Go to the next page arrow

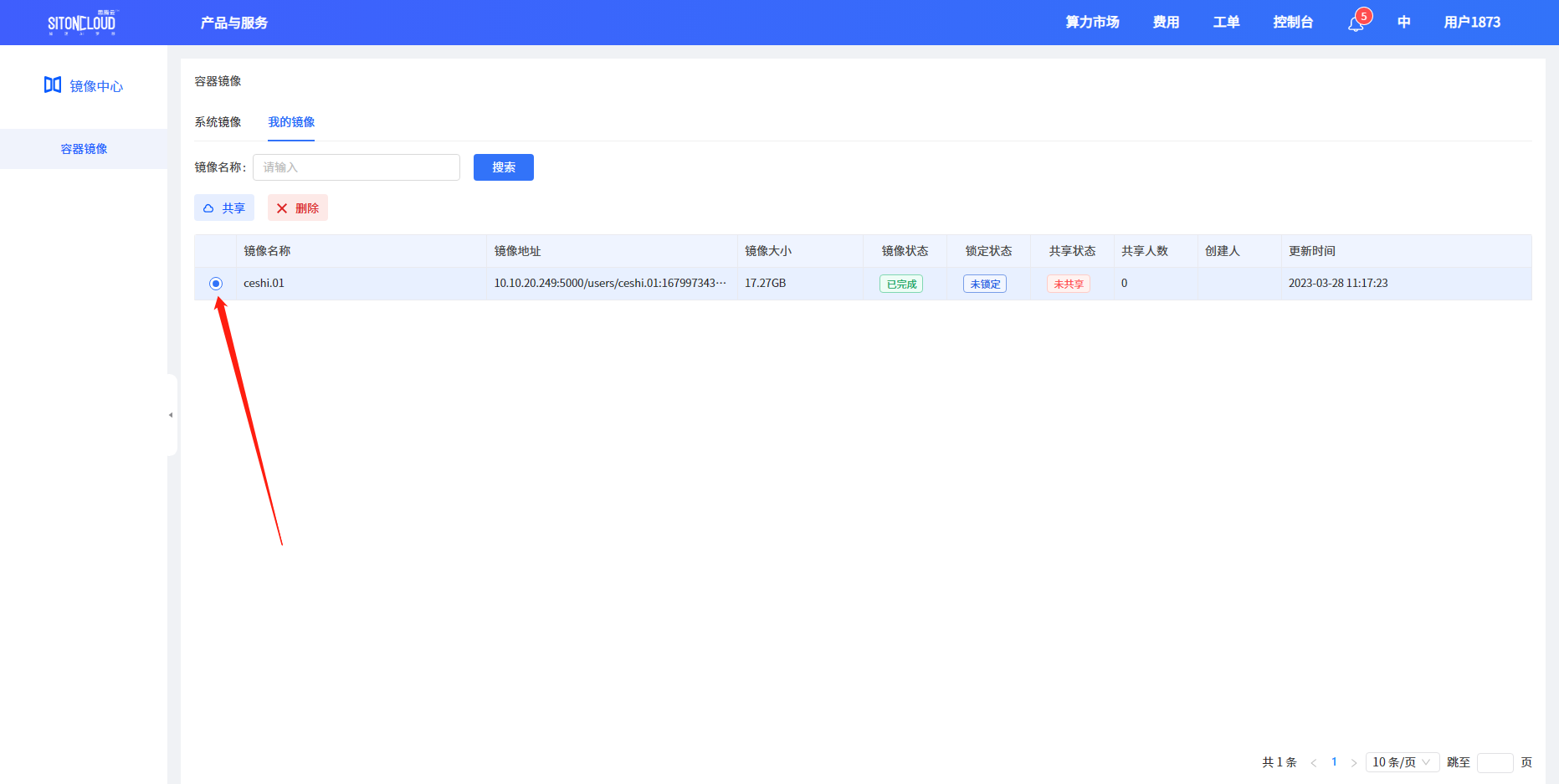tap(1354, 762)
